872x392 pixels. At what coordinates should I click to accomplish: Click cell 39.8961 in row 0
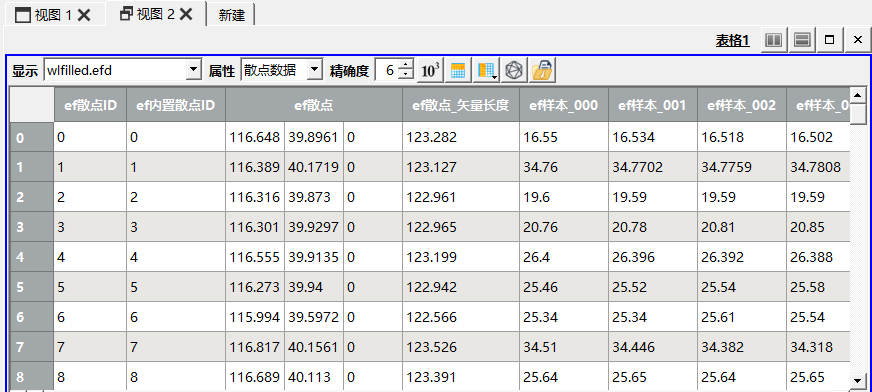coord(314,137)
